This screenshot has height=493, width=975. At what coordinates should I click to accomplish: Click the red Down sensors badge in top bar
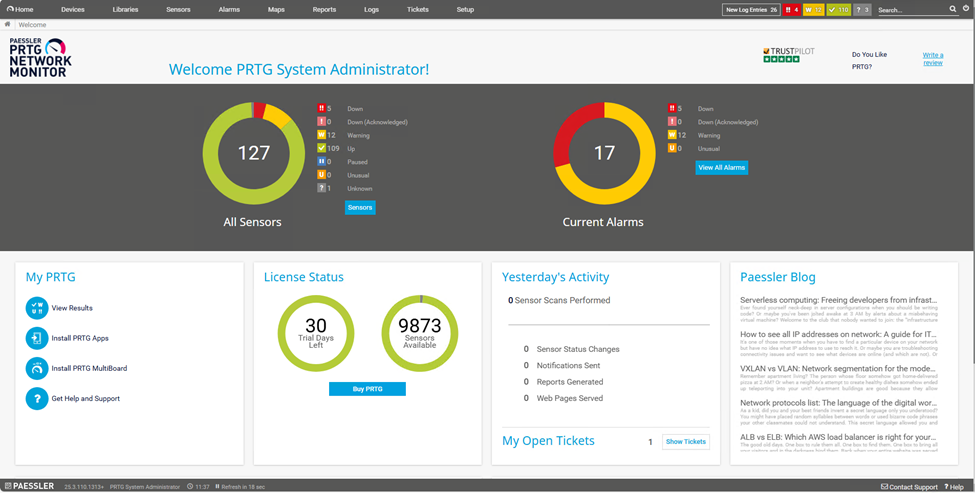point(791,10)
